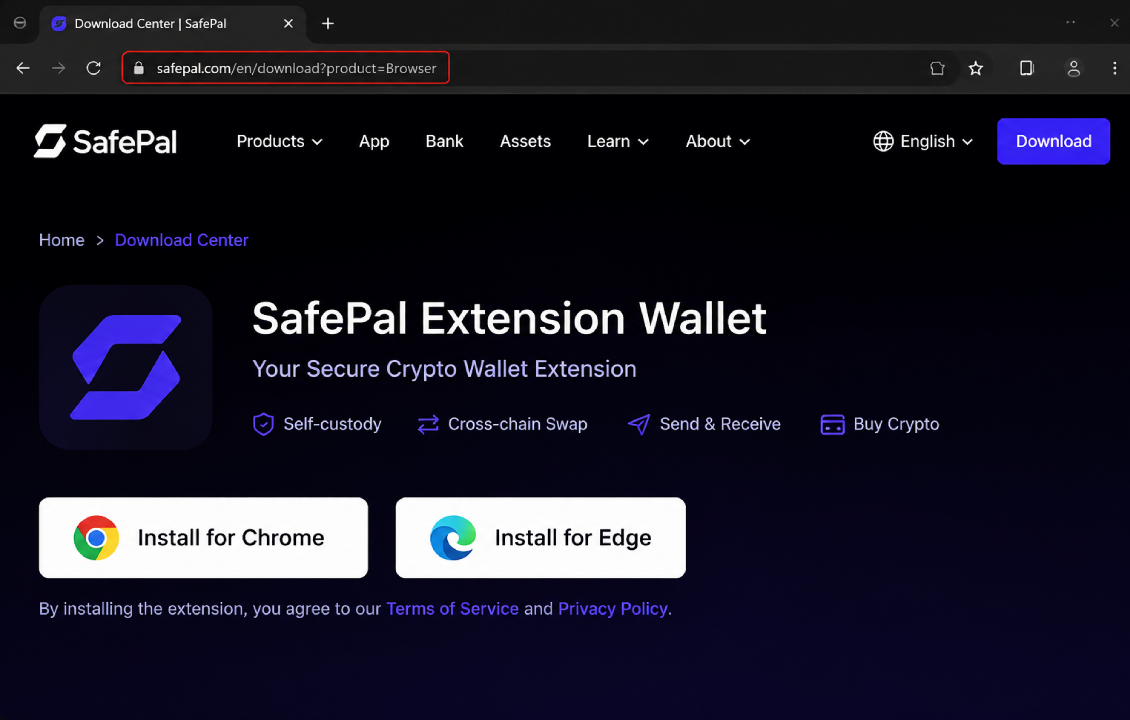Click Install for Chrome
Screen dimensions: 1130x720
tap(203, 538)
